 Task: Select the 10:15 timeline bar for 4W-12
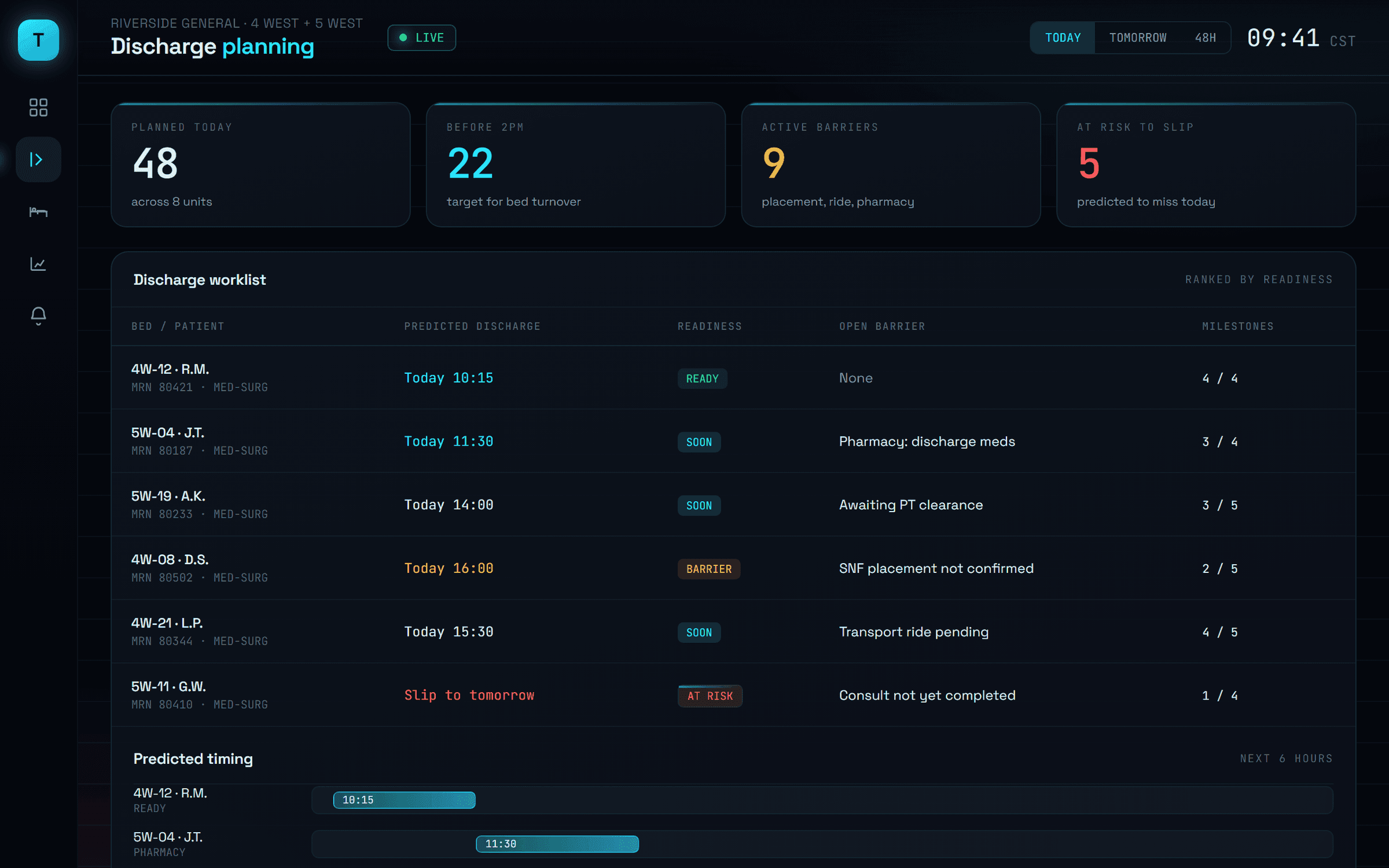405,800
